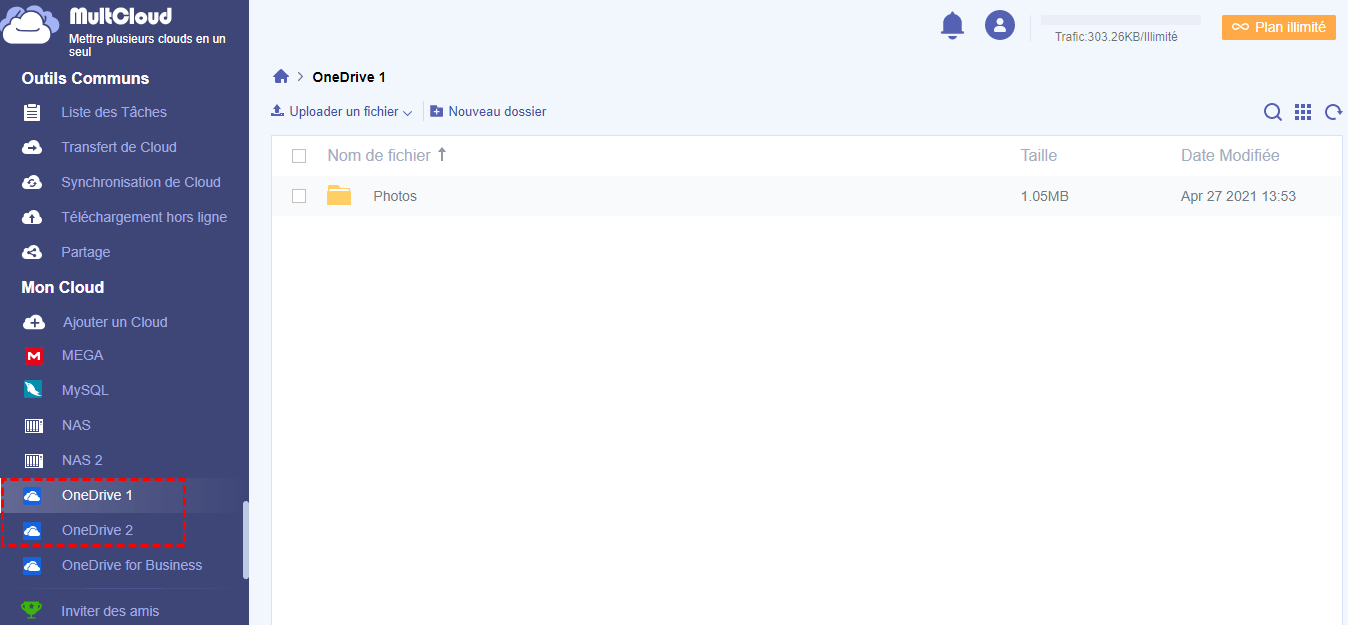Click the offline download cloud icon
The width and height of the screenshot is (1348, 625).
[x=32, y=217]
